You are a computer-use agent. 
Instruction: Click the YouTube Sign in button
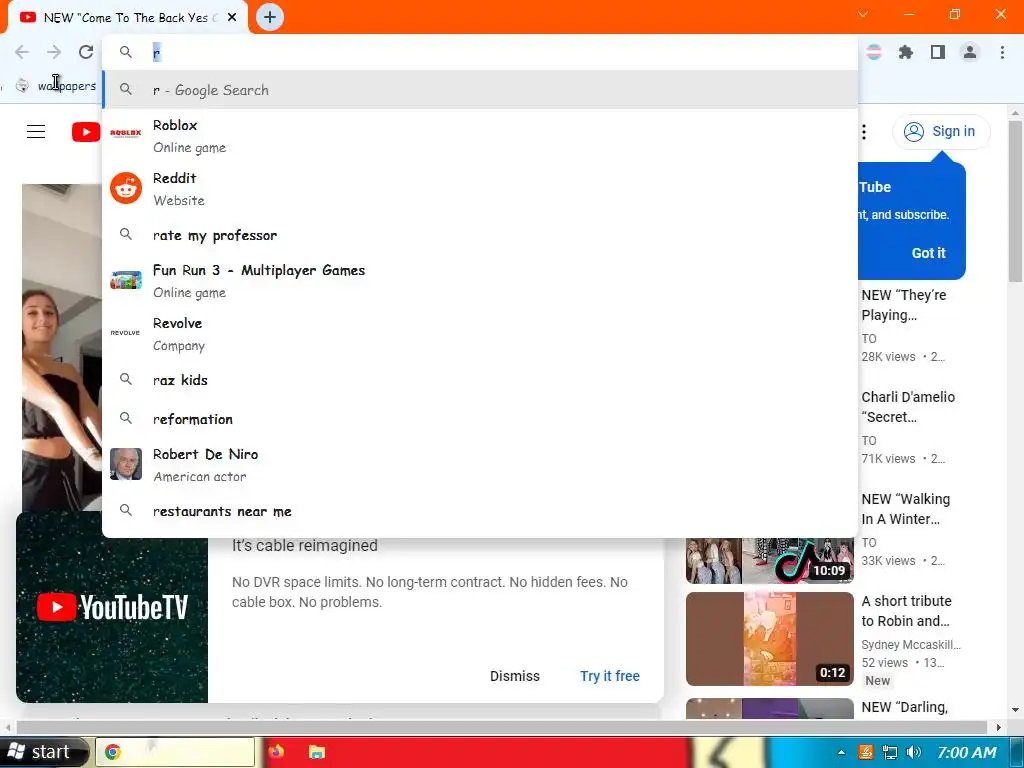coord(941,132)
